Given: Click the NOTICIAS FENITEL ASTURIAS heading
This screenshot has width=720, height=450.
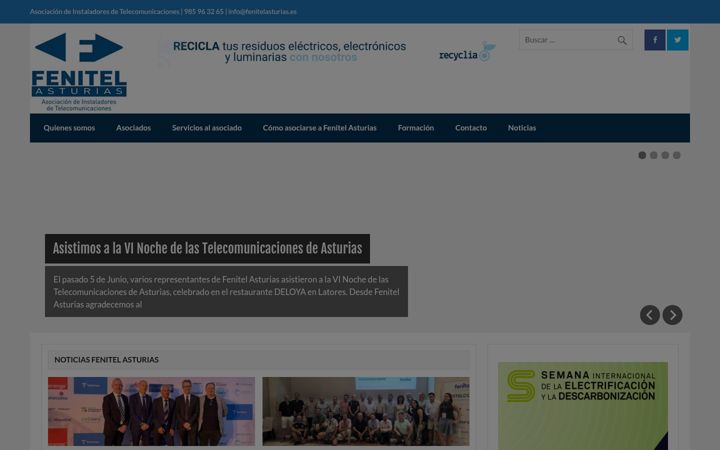Looking at the screenshot, I should tap(107, 360).
